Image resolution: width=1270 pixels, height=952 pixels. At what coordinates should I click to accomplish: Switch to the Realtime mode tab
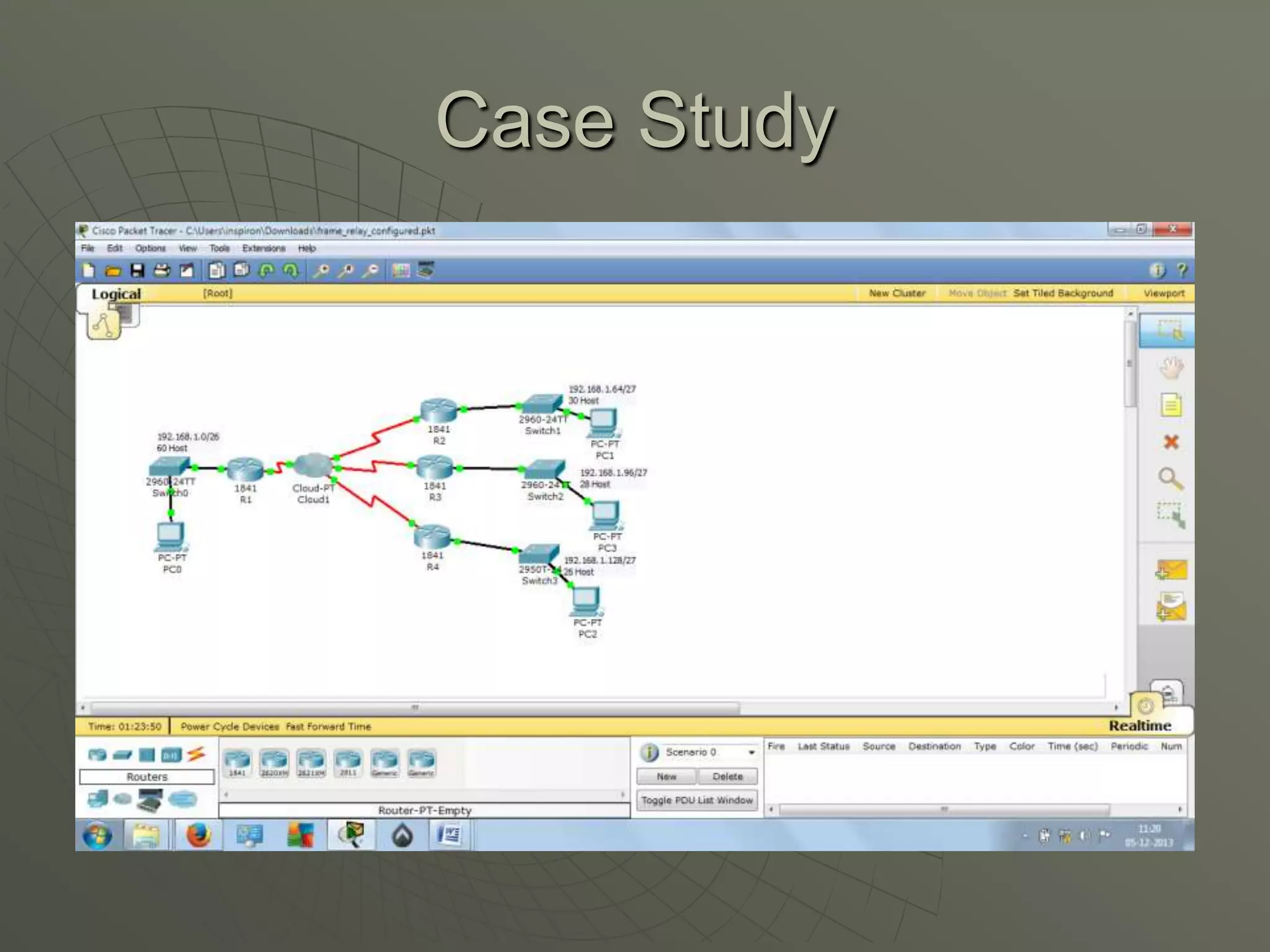[x=1140, y=726]
